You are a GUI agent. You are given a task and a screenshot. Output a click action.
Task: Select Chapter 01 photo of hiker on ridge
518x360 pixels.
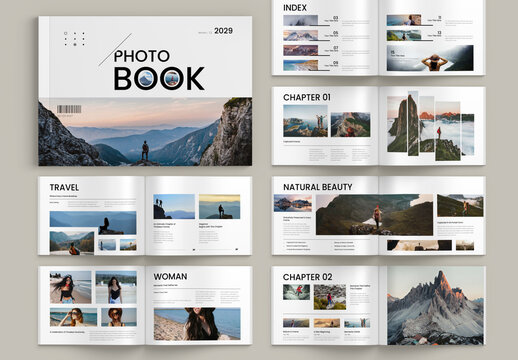tap(350, 125)
